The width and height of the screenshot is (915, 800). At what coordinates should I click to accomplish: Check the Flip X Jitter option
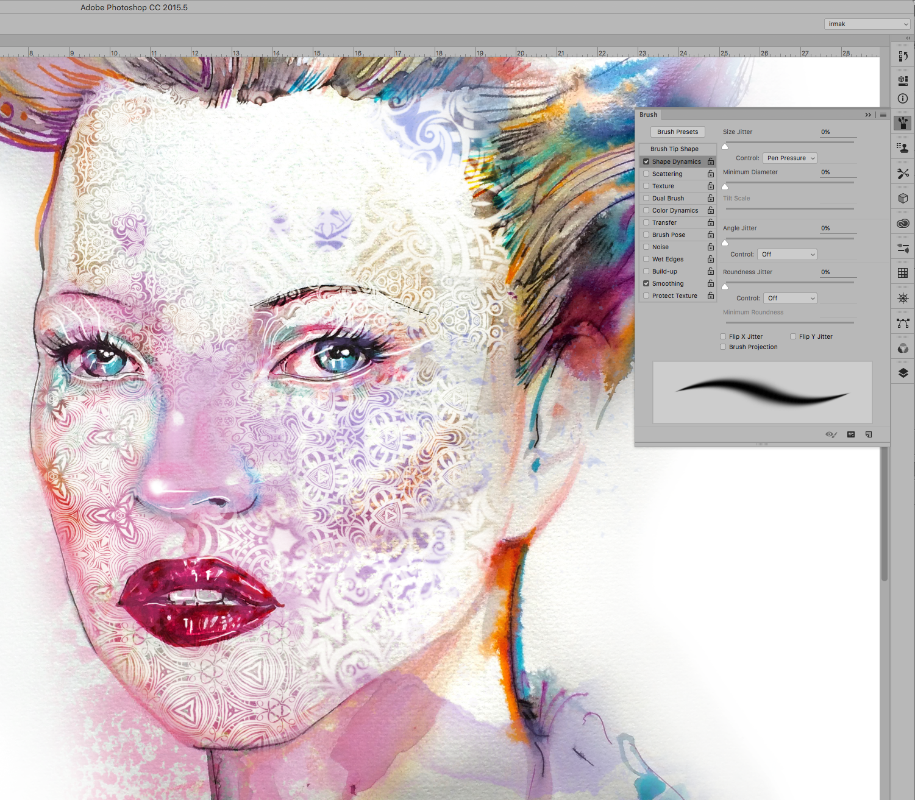[x=723, y=337]
